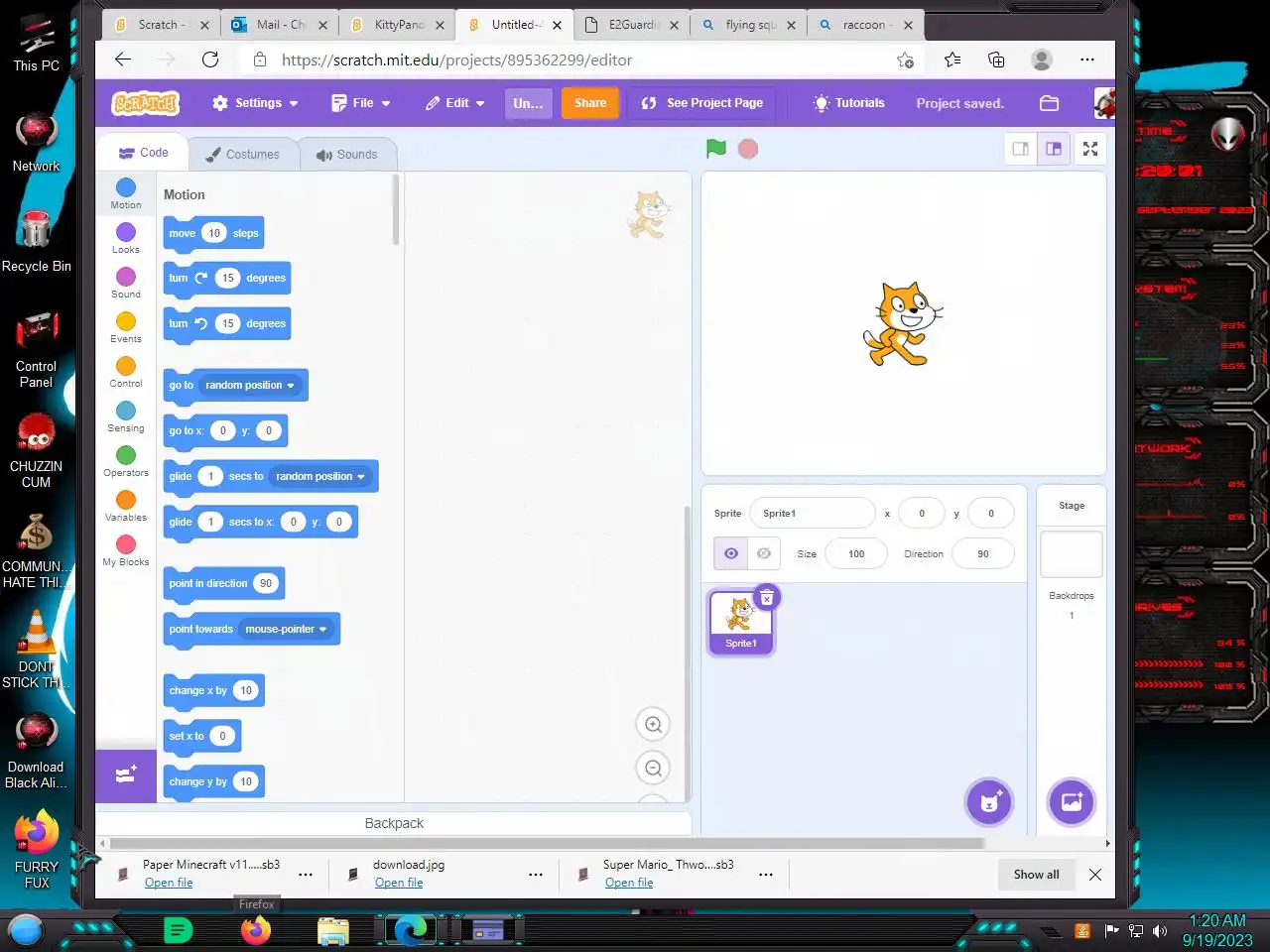Hide the sprite with crossed-eye icon
Screen dimensions: 1270x952
point(764,553)
